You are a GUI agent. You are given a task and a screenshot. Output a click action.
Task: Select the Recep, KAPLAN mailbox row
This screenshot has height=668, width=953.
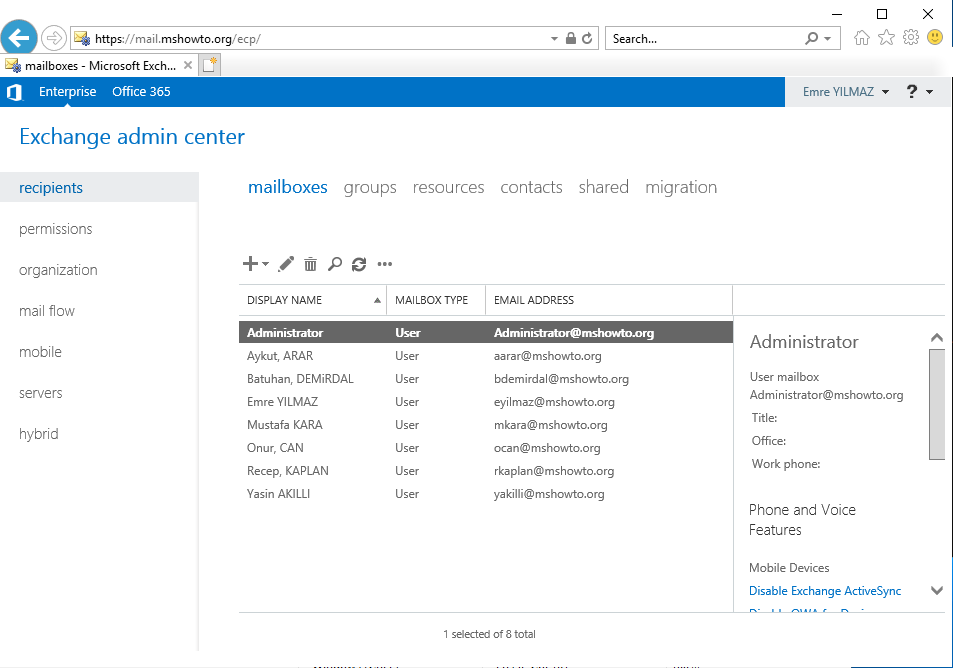pos(486,471)
